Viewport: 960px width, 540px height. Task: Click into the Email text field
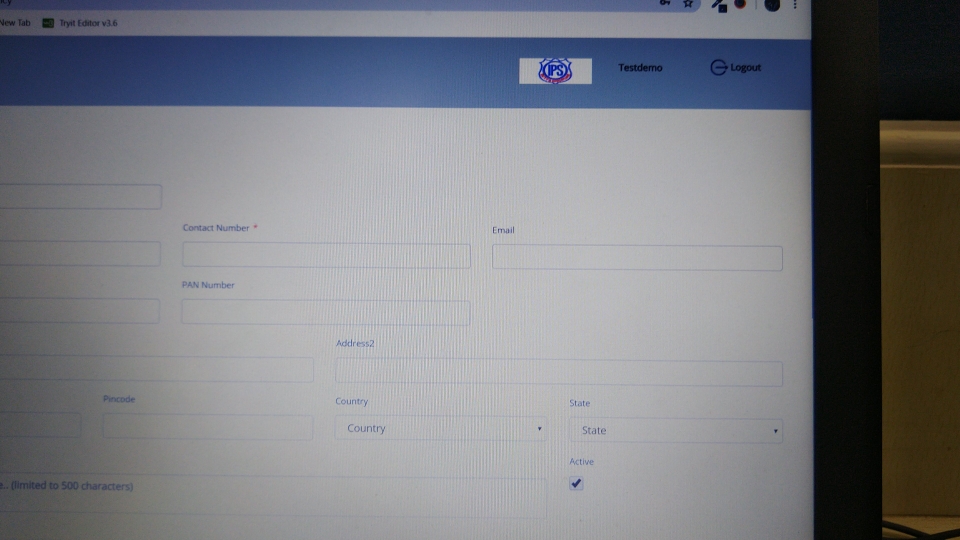point(637,258)
